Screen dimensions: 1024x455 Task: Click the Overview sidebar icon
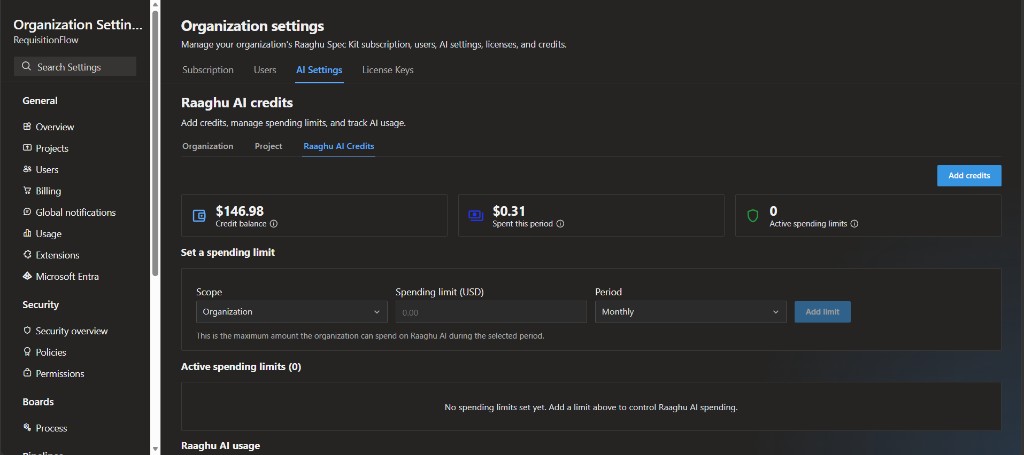tap(27, 127)
